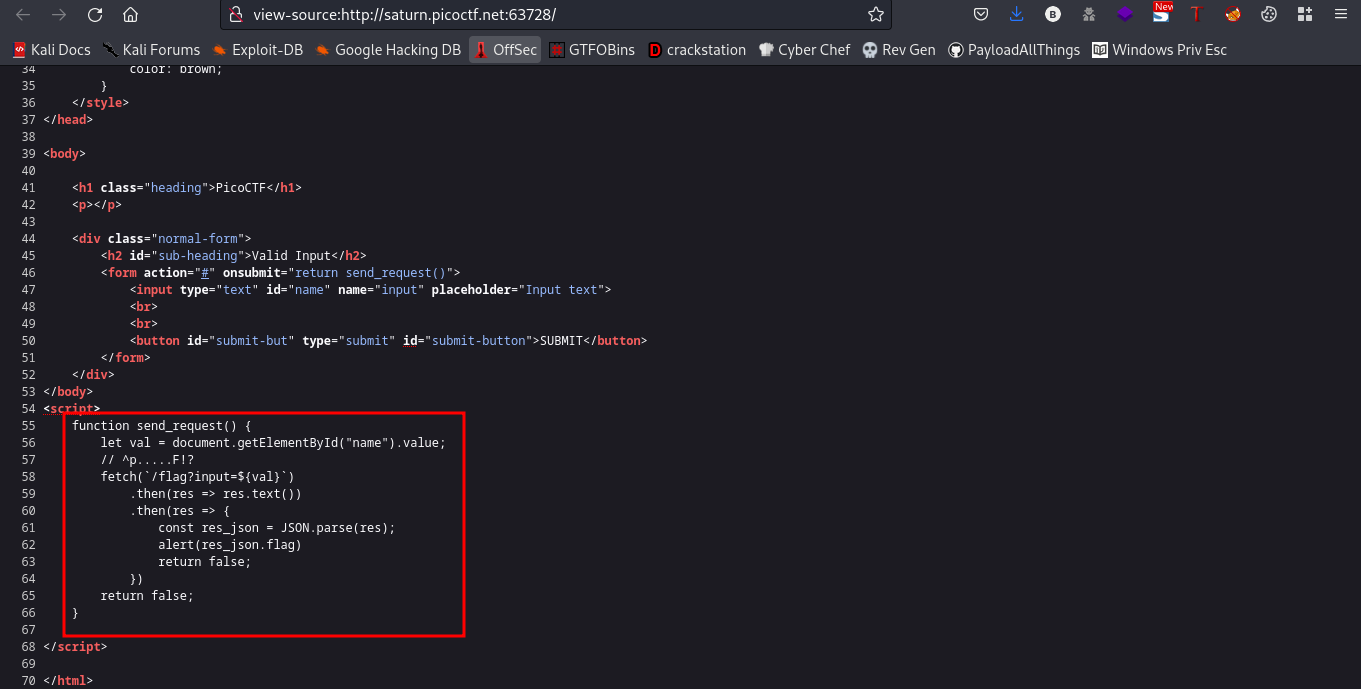Open the extension marked New
The image size is (1361, 689).
[x=1162, y=13]
